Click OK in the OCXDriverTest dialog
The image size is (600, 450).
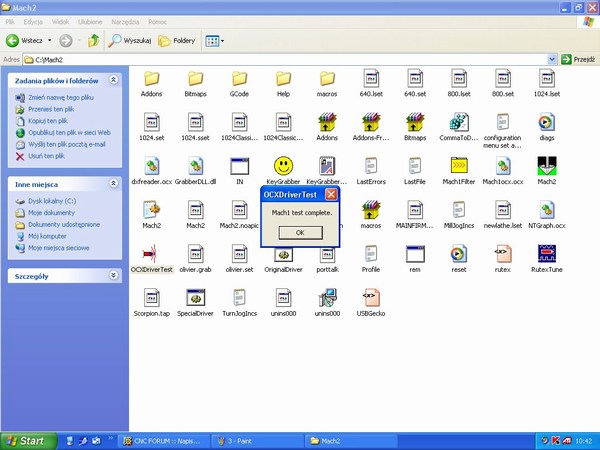point(300,232)
